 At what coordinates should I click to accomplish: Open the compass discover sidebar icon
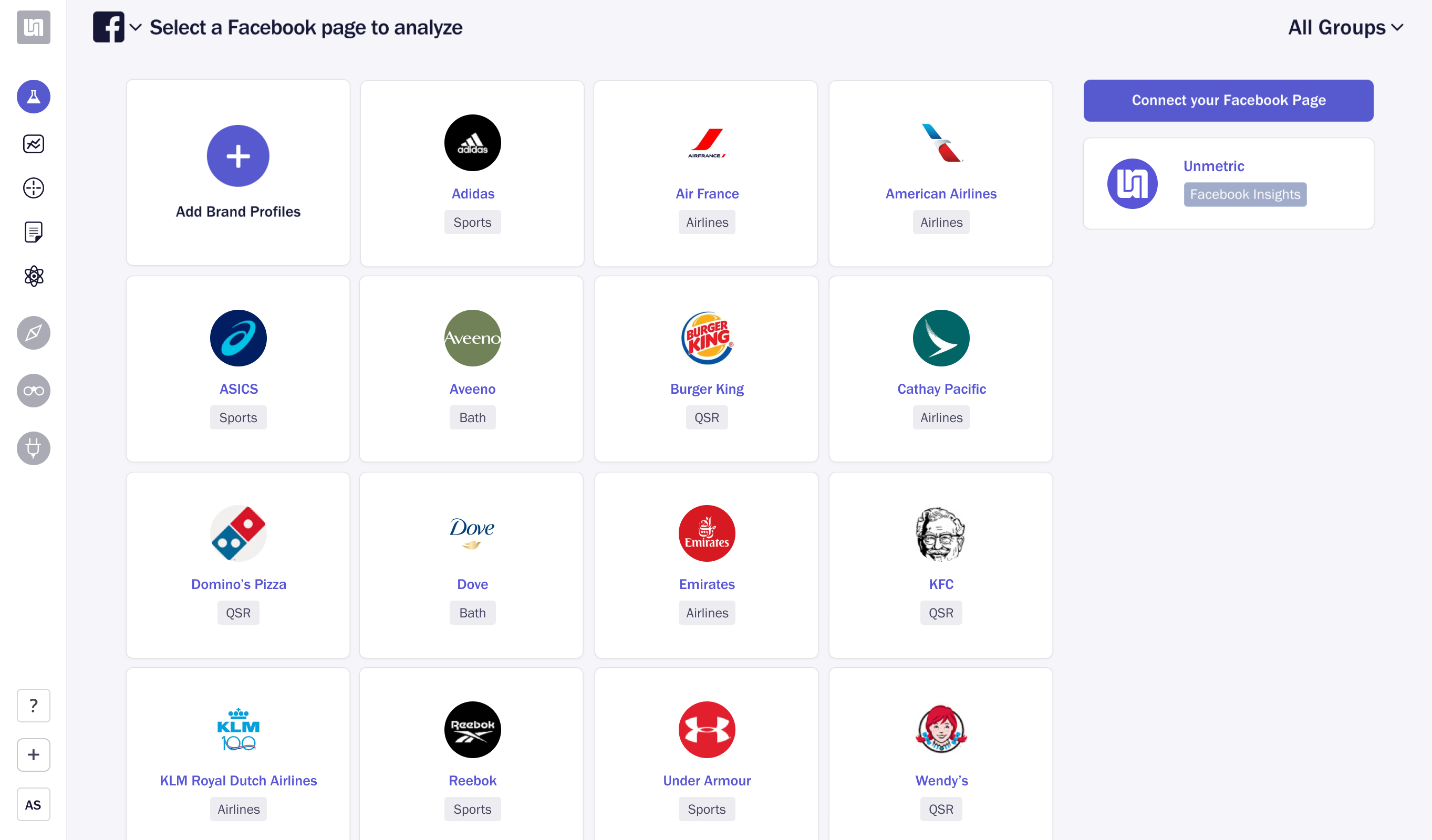point(34,333)
